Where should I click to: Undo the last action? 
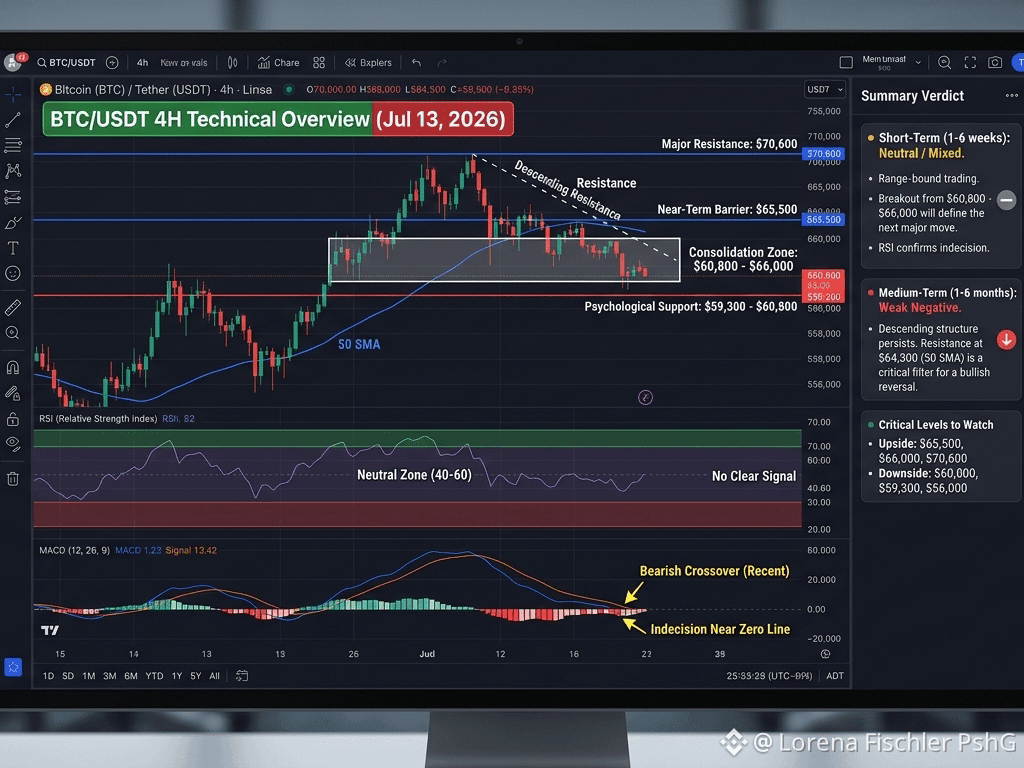(x=417, y=63)
